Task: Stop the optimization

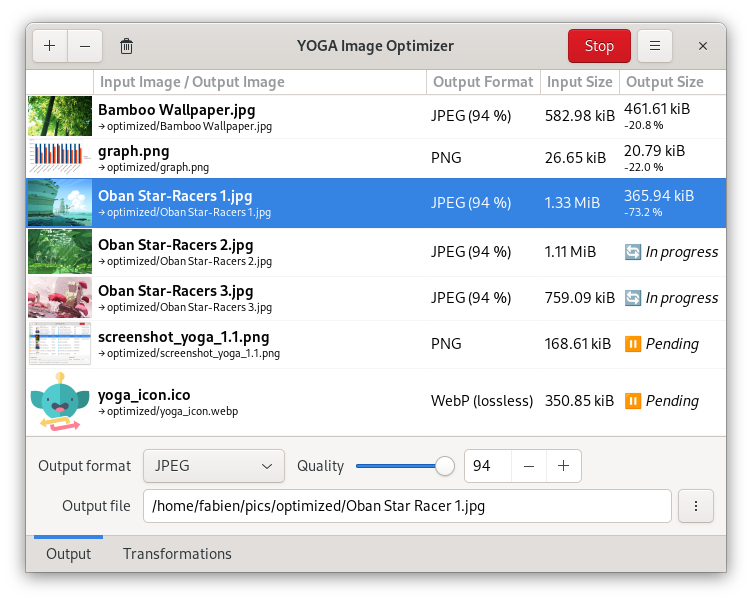Action: (599, 46)
